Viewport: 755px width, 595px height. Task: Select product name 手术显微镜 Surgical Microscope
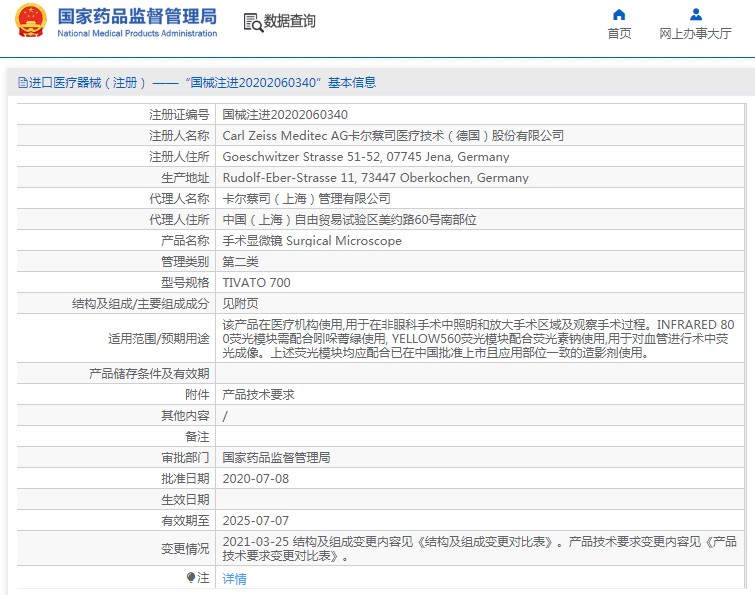click(x=312, y=241)
